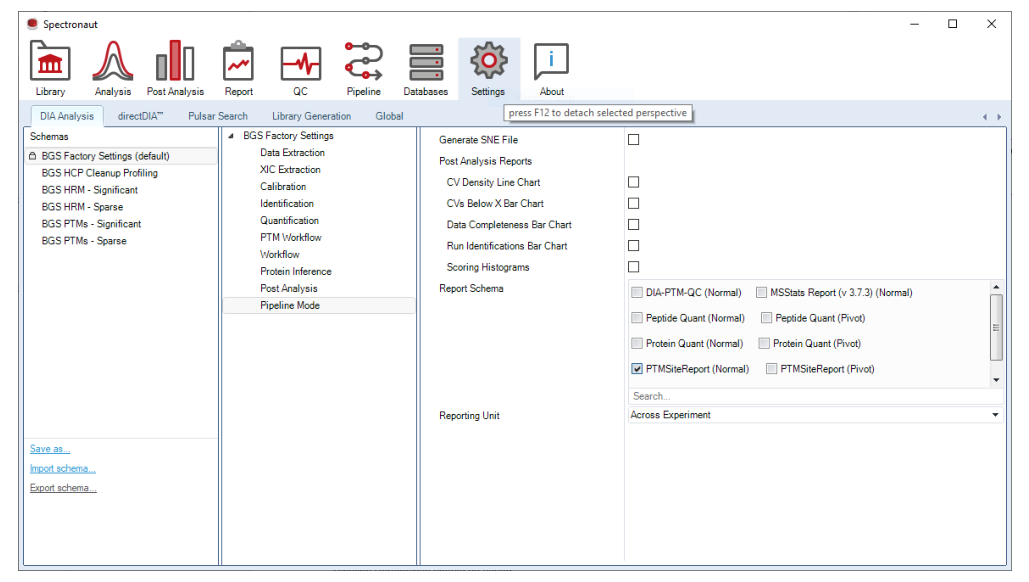
Task: Tick the CVs Below X Bar Chart checkbox
Action: (x=633, y=203)
